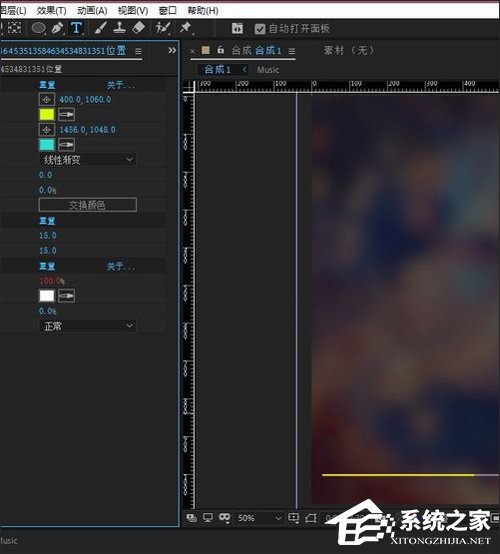Open the 窗口 menu
Viewport: 500px width, 554px height.
click(x=167, y=11)
